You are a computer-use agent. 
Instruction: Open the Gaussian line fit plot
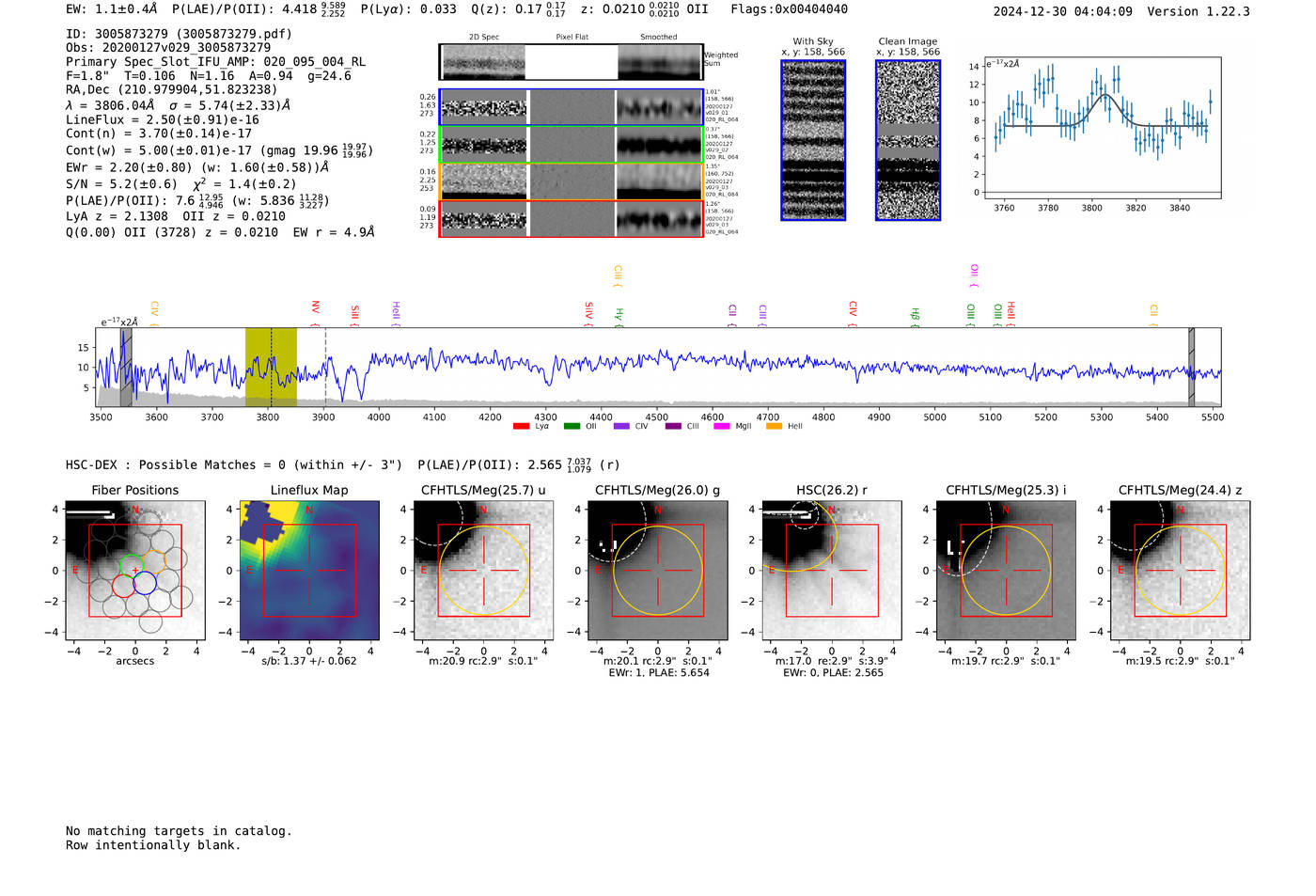[x=1102, y=129]
